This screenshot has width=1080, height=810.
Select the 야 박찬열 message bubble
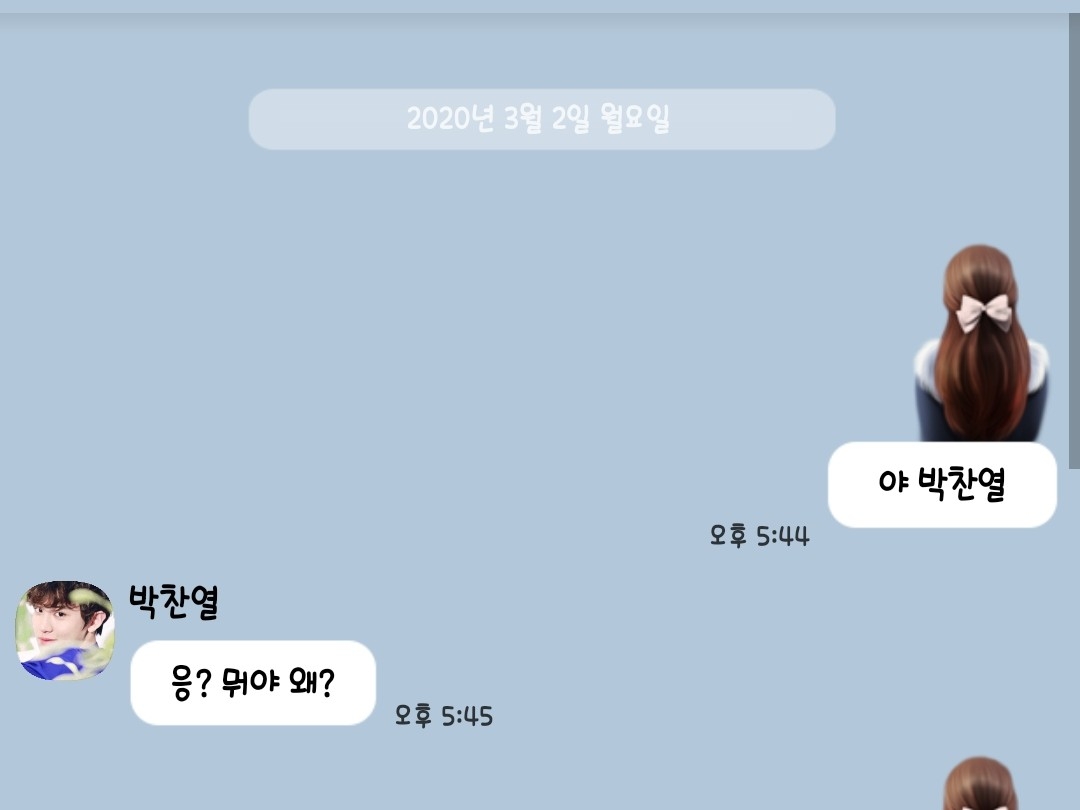(942, 485)
